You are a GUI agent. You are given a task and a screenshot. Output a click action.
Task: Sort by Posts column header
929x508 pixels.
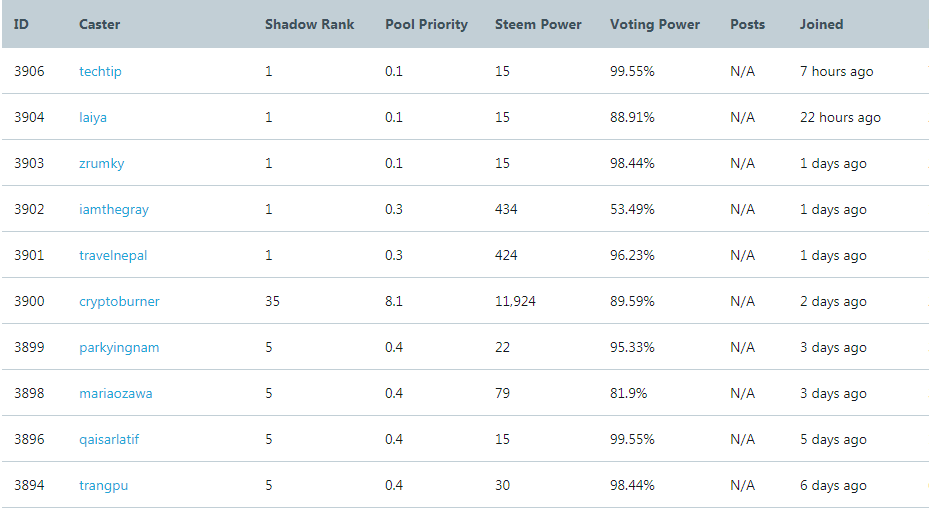click(x=747, y=24)
